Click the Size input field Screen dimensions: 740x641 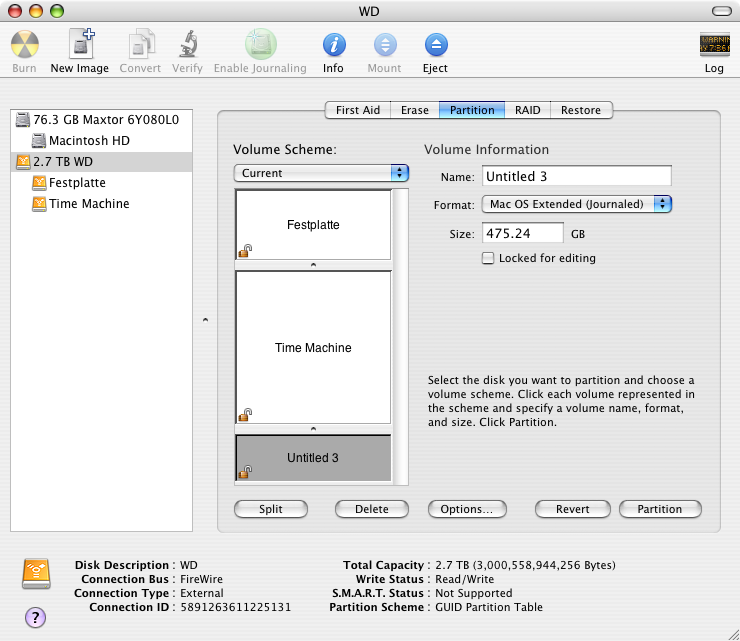pos(522,233)
